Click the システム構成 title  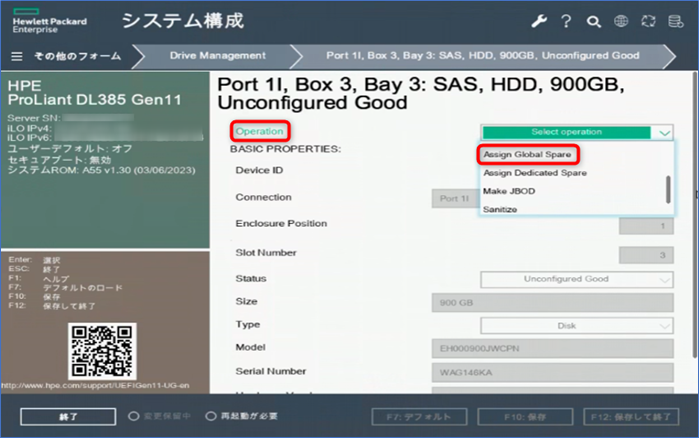(183, 21)
